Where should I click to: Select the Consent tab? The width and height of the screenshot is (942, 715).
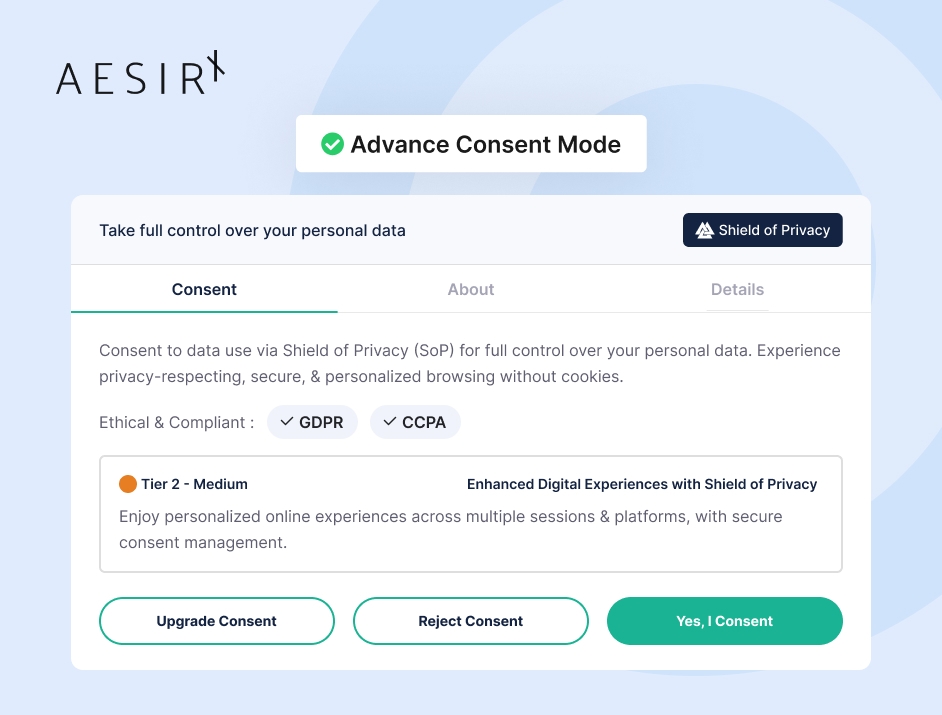click(203, 289)
